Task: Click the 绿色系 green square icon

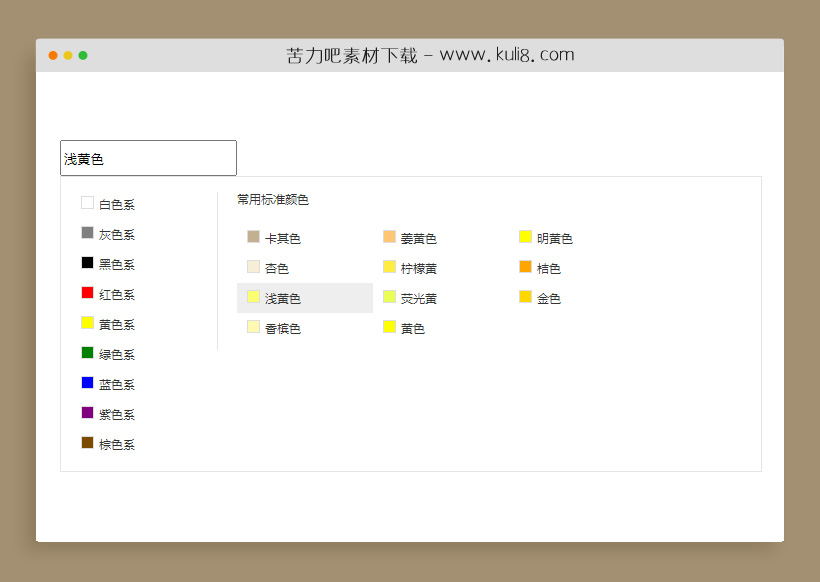Action: pos(88,352)
